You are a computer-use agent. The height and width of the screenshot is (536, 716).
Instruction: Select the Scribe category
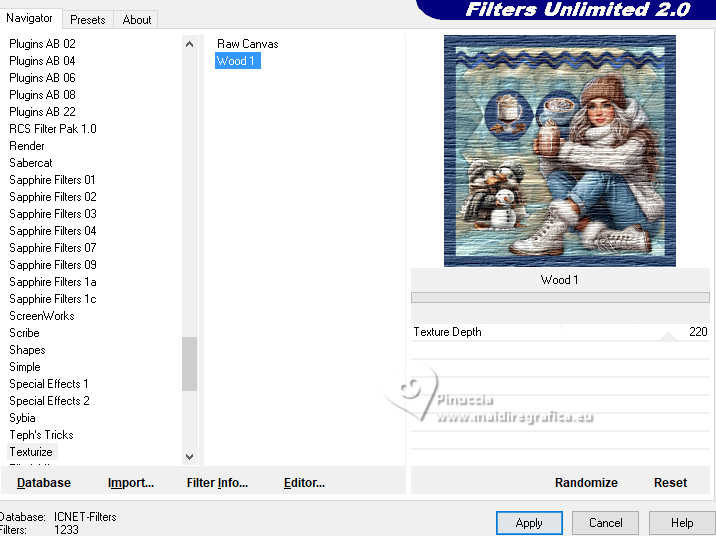tap(24, 333)
